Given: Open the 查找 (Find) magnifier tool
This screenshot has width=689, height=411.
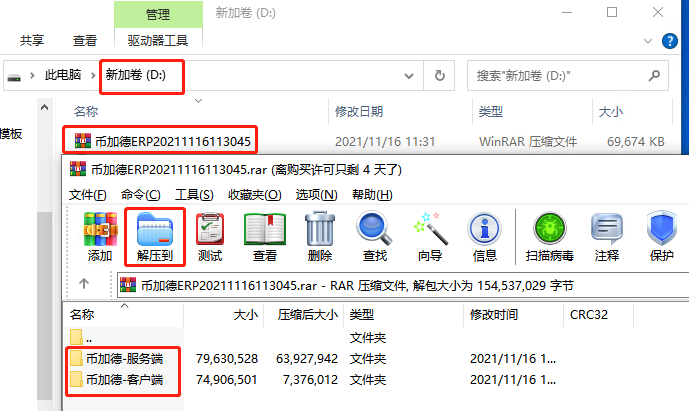Looking at the screenshot, I should [x=374, y=237].
